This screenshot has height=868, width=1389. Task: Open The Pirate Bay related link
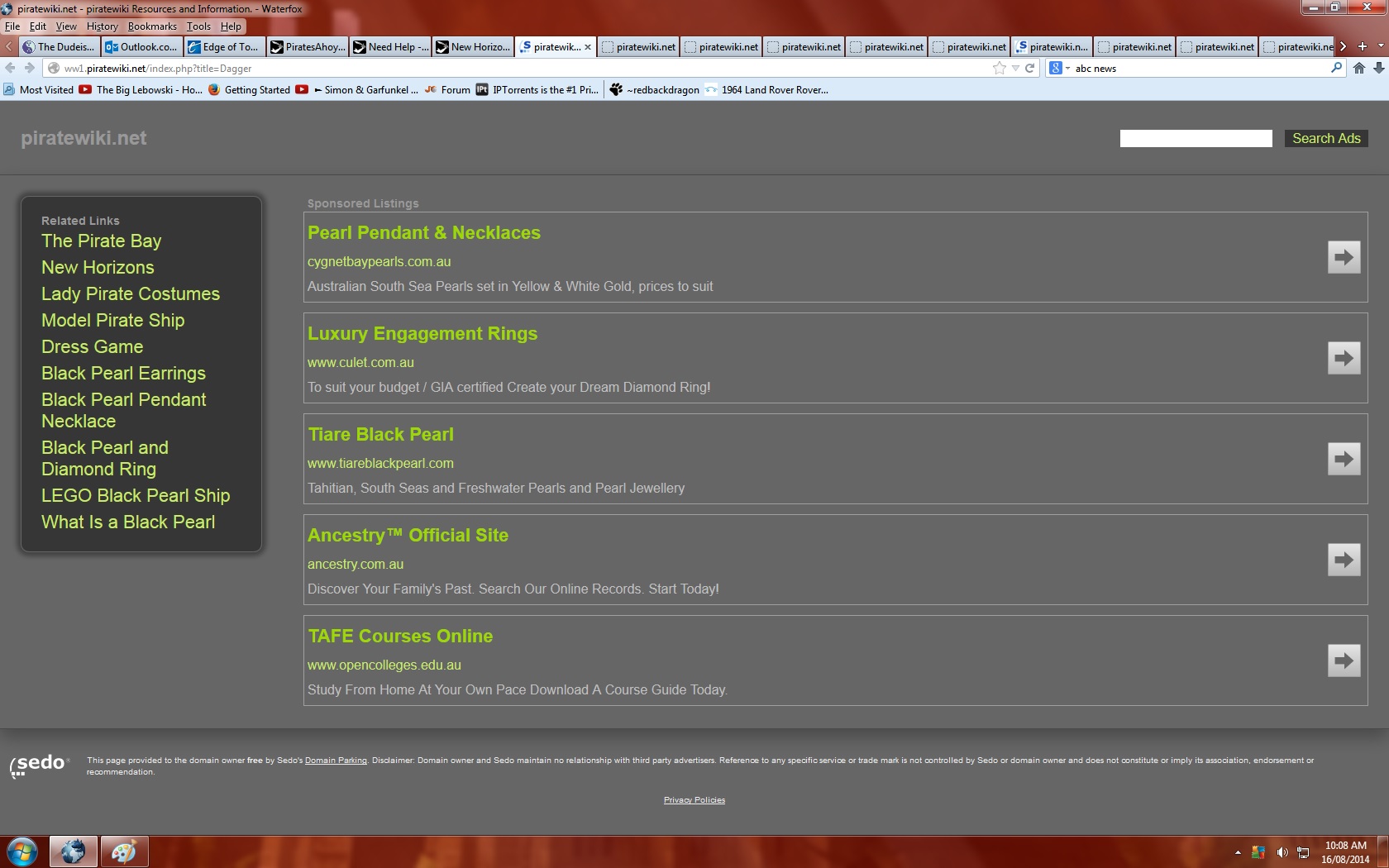tap(101, 241)
